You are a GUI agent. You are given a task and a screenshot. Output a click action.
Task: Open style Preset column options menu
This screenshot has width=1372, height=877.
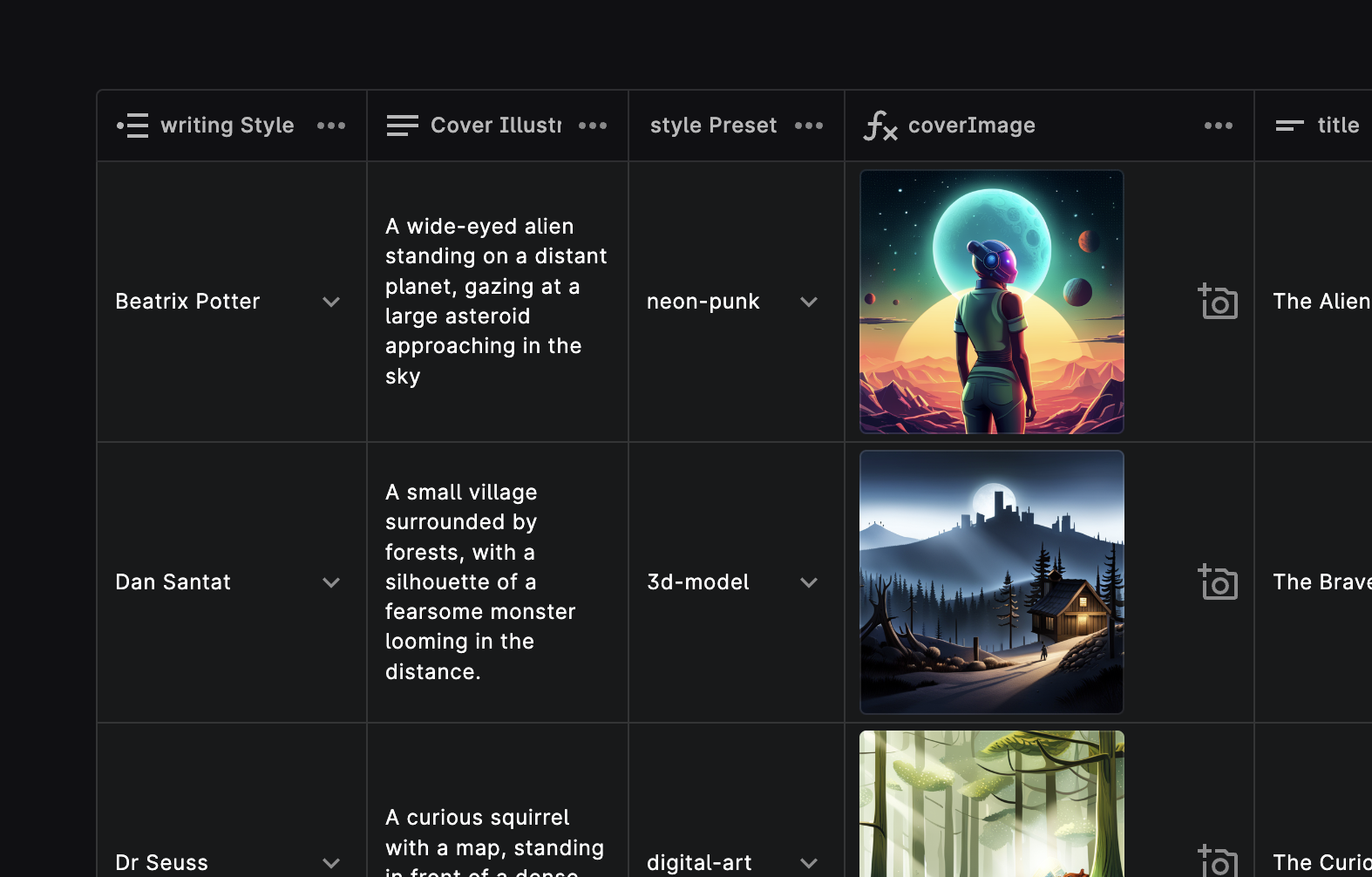point(809,126)
